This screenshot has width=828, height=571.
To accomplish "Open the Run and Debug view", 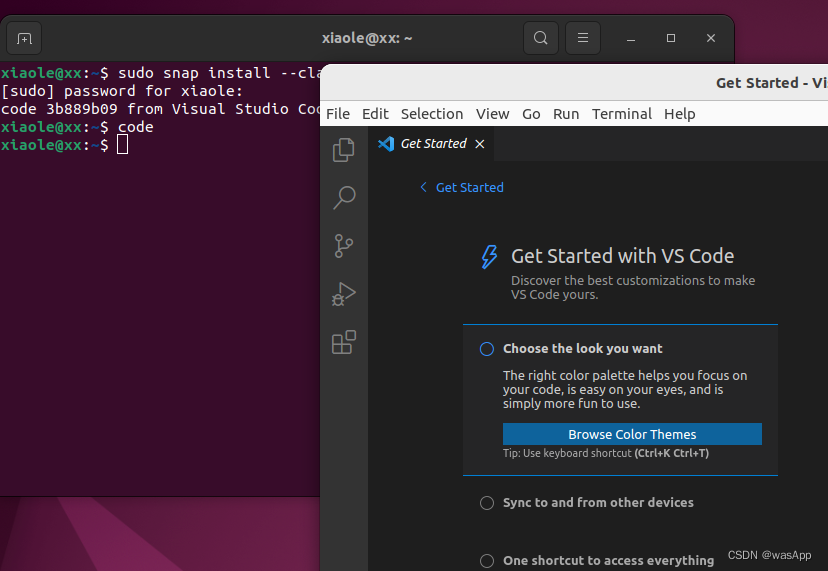I will coord(344,294).
